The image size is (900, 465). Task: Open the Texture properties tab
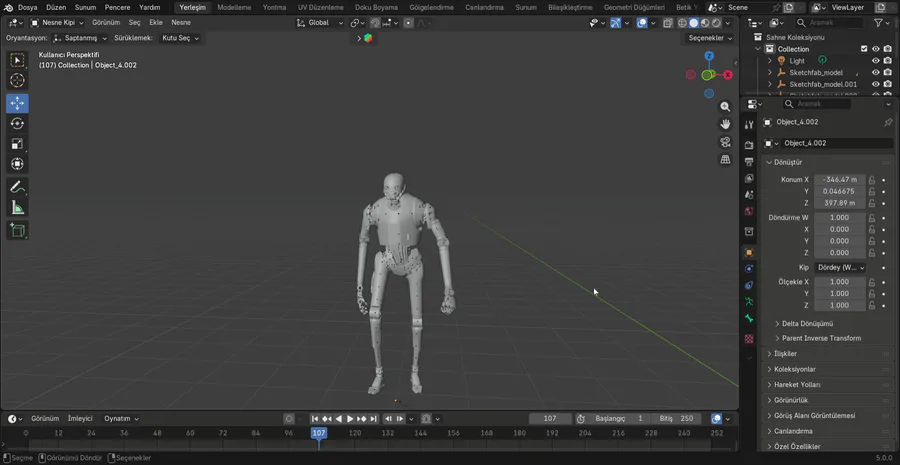(748, 339)
